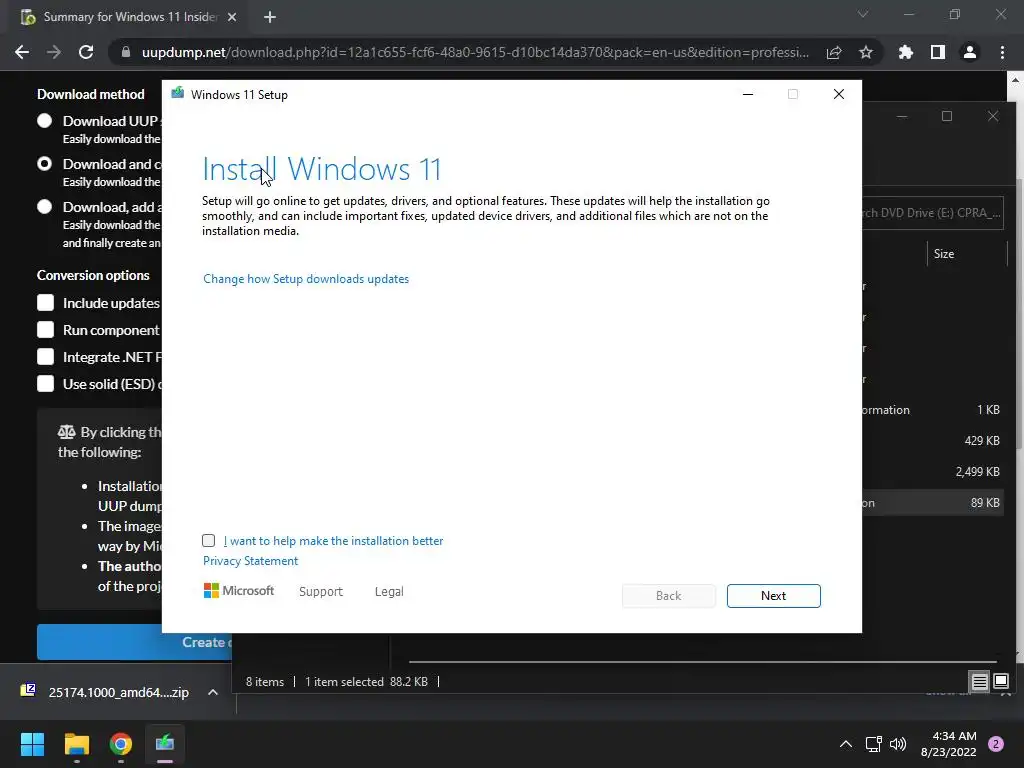The width and height of the screenshot is (1024, 768).
Task: Reload the uupdump page
Action: [x=86, y=52]
